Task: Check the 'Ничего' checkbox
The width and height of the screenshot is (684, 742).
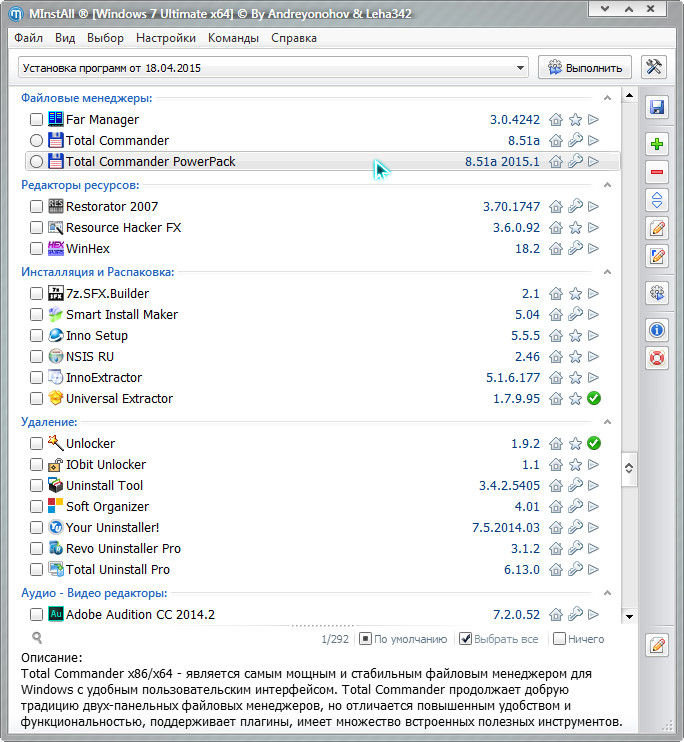Action: coord(559,639)
